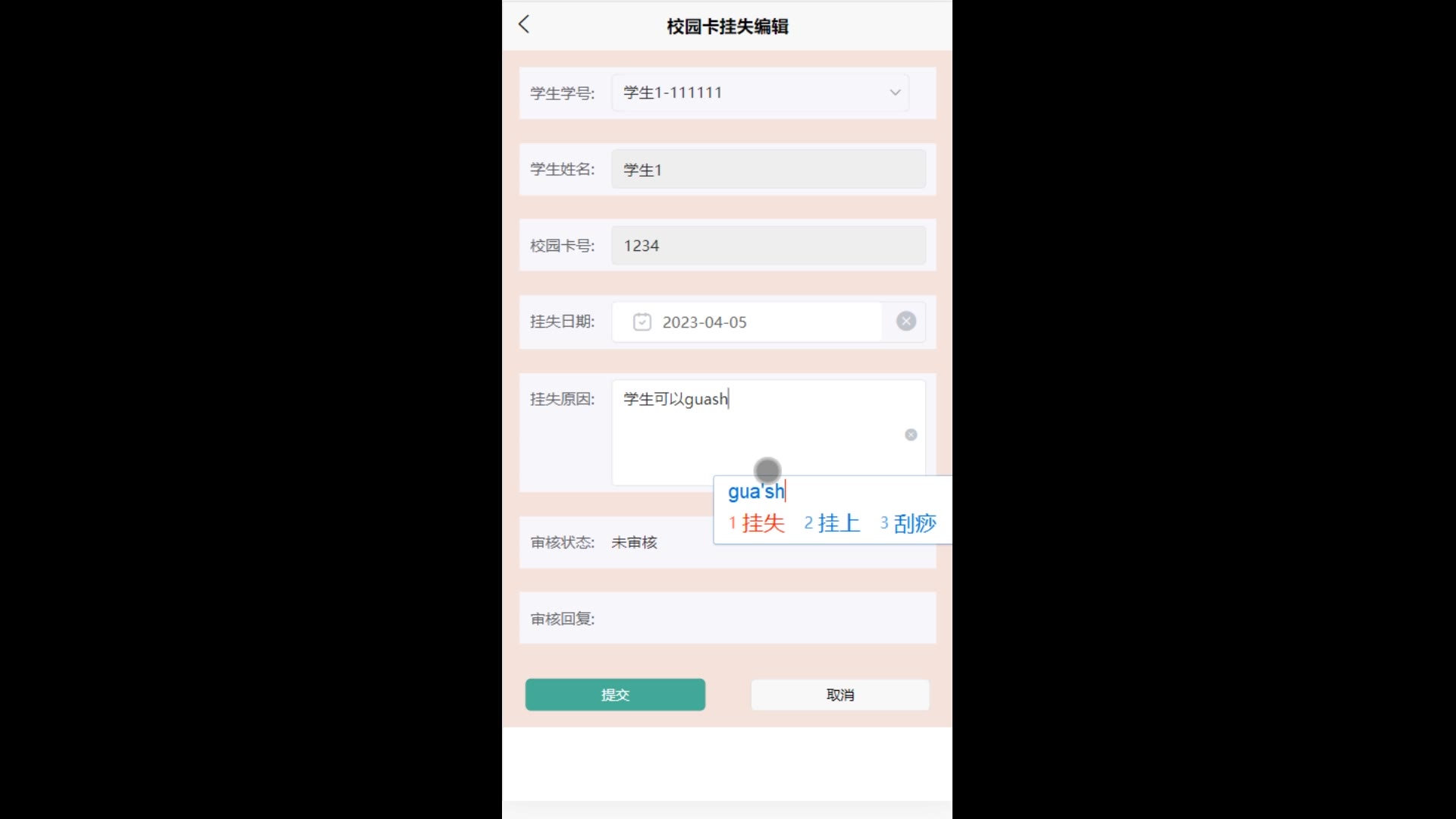Clear 挂失原因 text with small X icon

pyautogui.click(x=911, y=435)
